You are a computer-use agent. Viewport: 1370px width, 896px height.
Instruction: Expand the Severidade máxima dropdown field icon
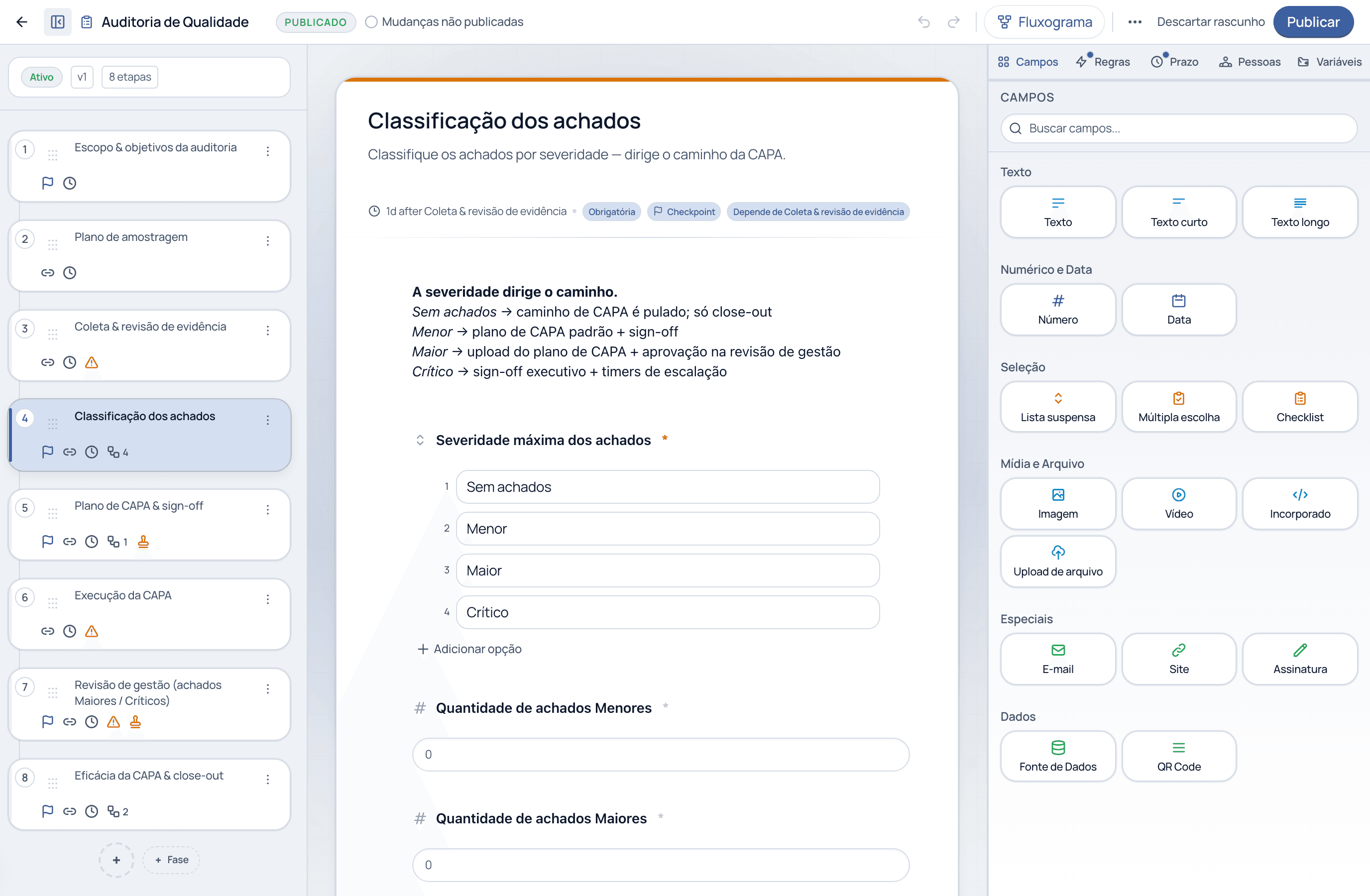coord(420,440)
